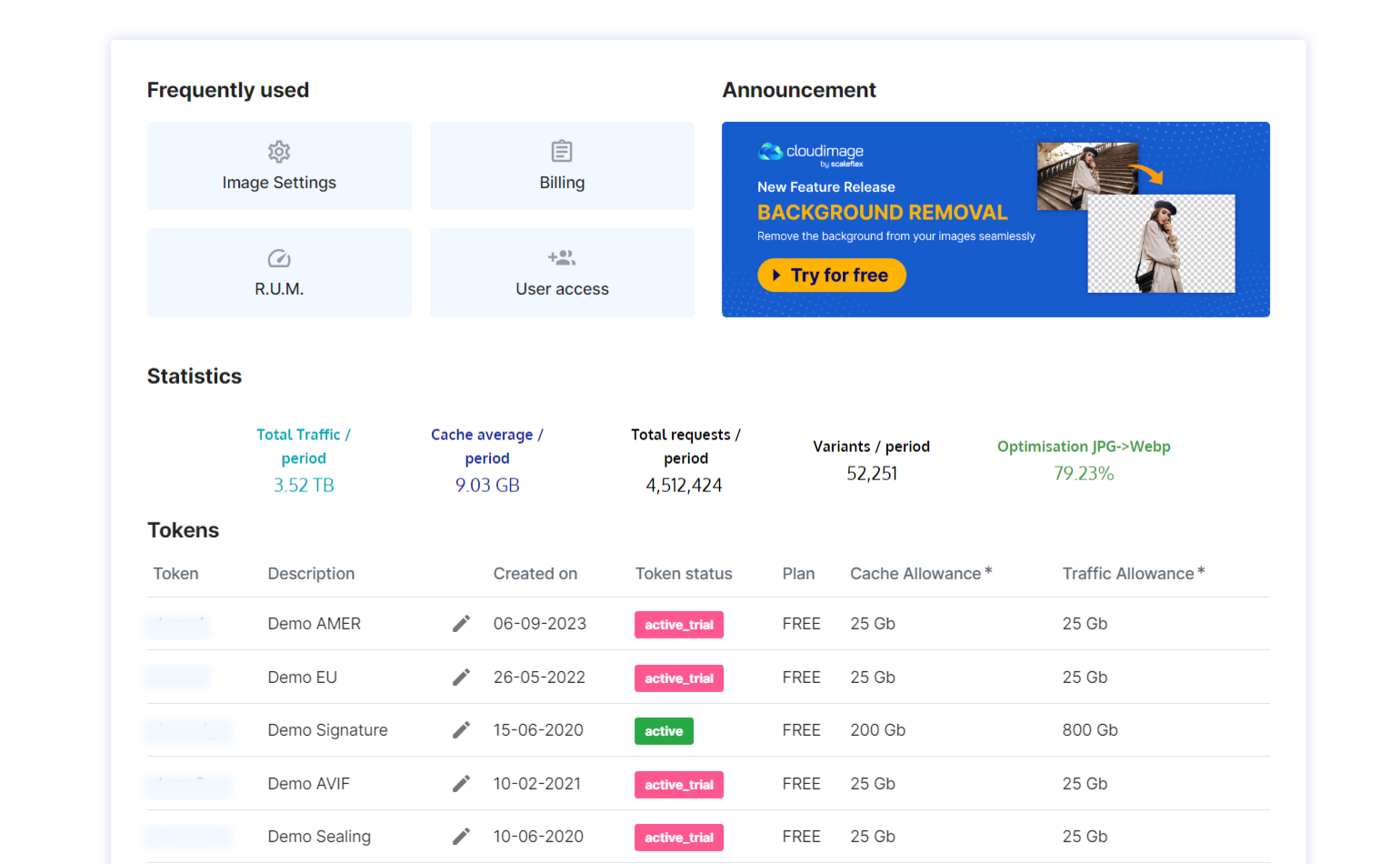Click the Description column header
Viewport: 1400px width, 864px height.
[311, 574]
